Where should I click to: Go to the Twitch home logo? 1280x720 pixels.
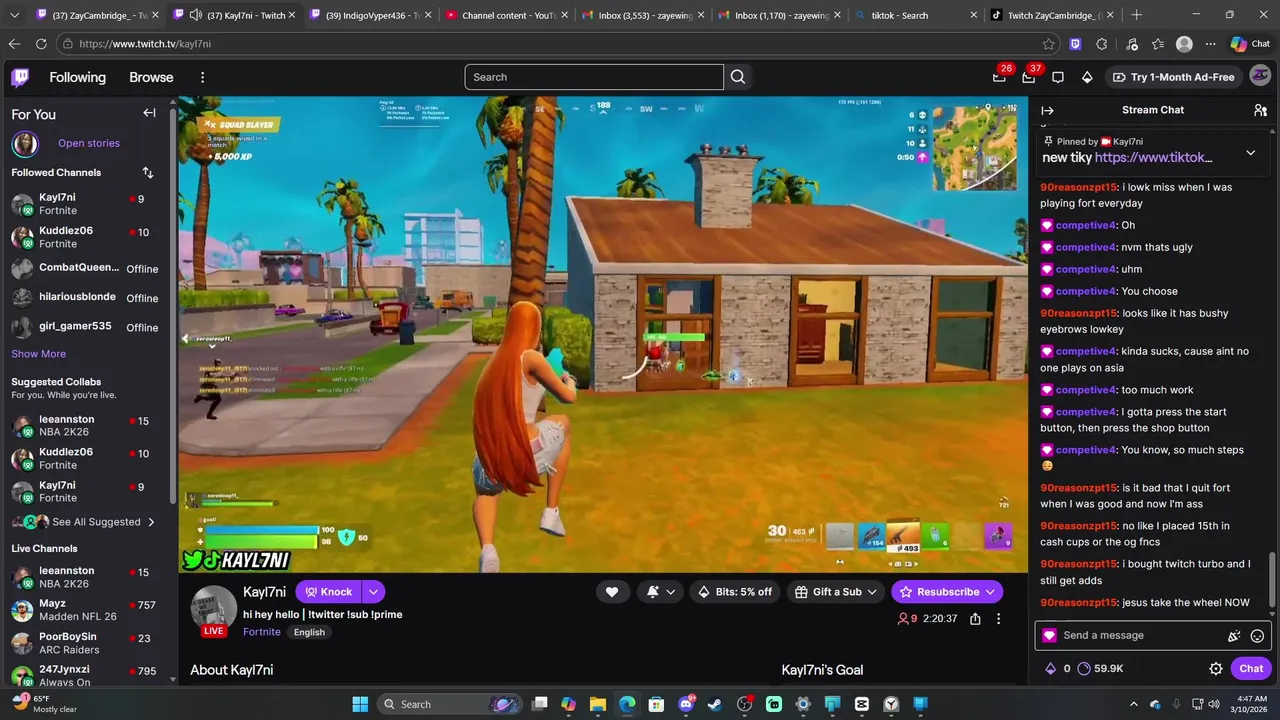pos(20,77)
